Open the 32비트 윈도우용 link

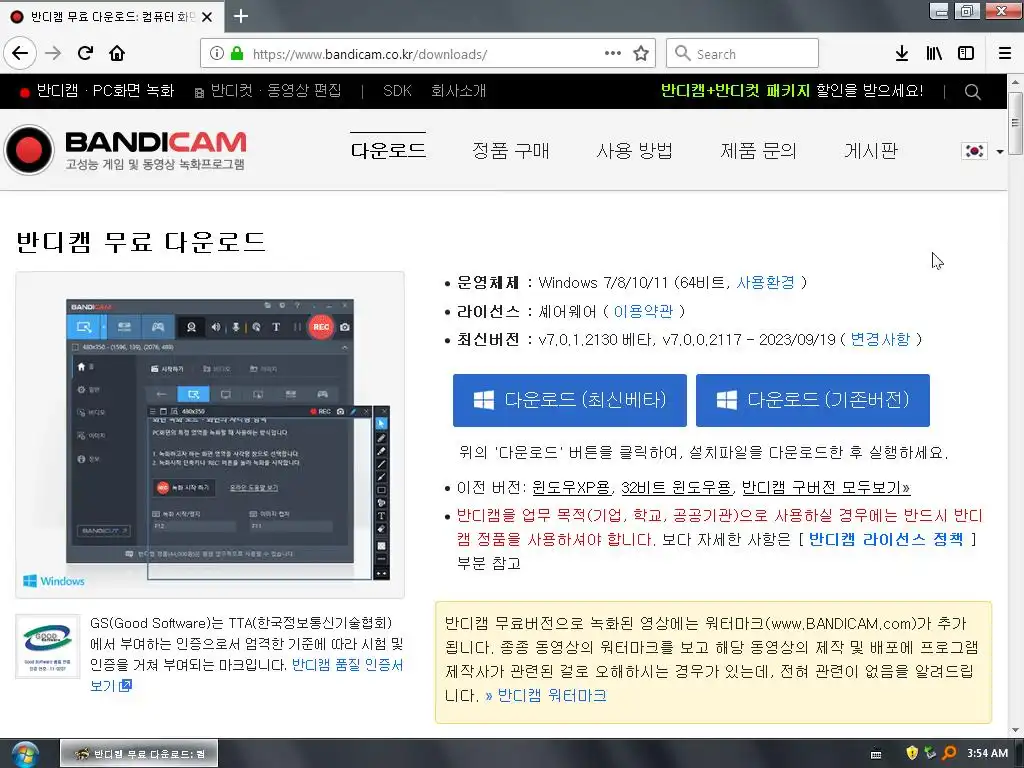[676, 488]
